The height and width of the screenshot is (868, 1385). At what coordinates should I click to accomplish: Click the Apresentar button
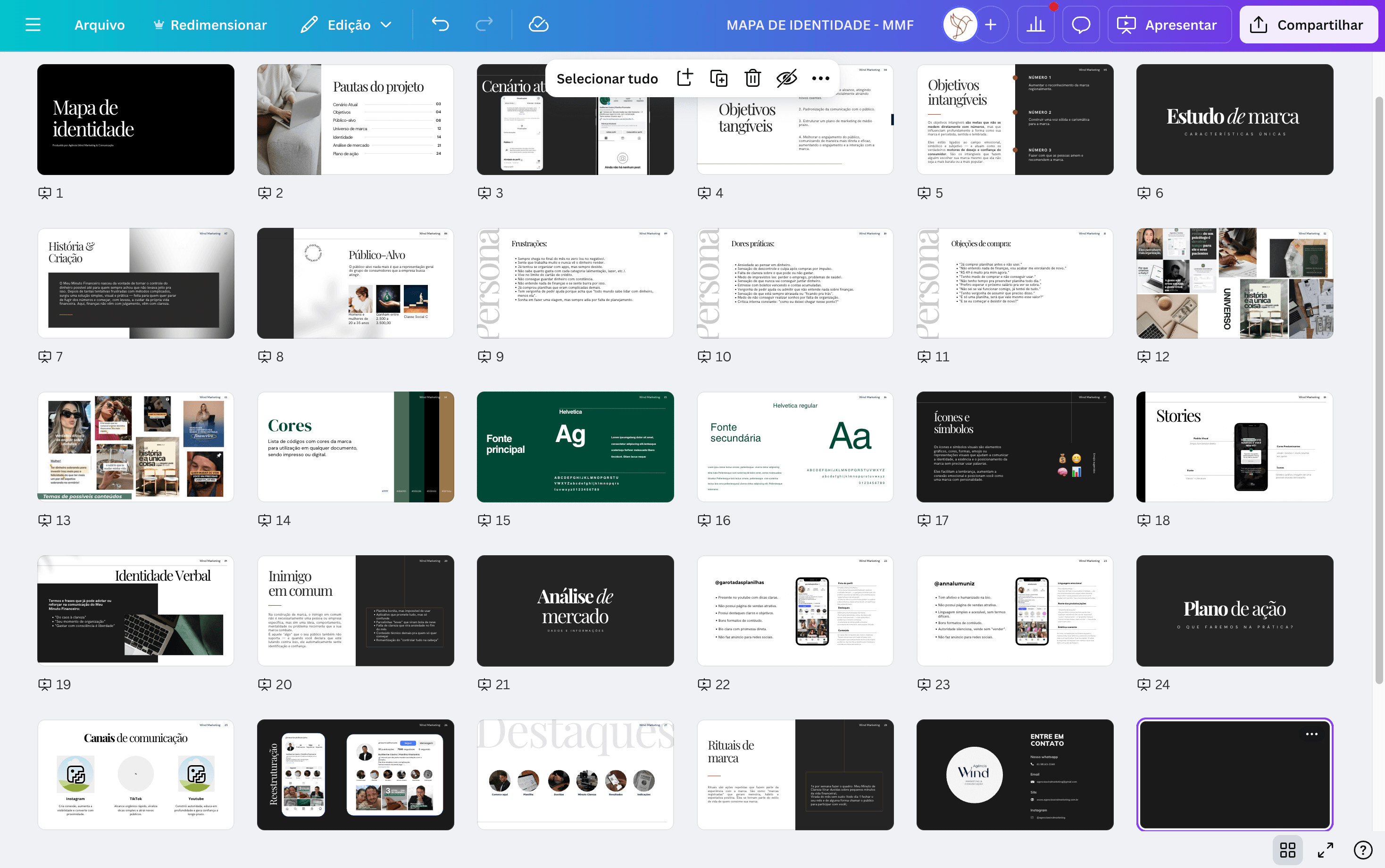click(x=1168, y=25)
